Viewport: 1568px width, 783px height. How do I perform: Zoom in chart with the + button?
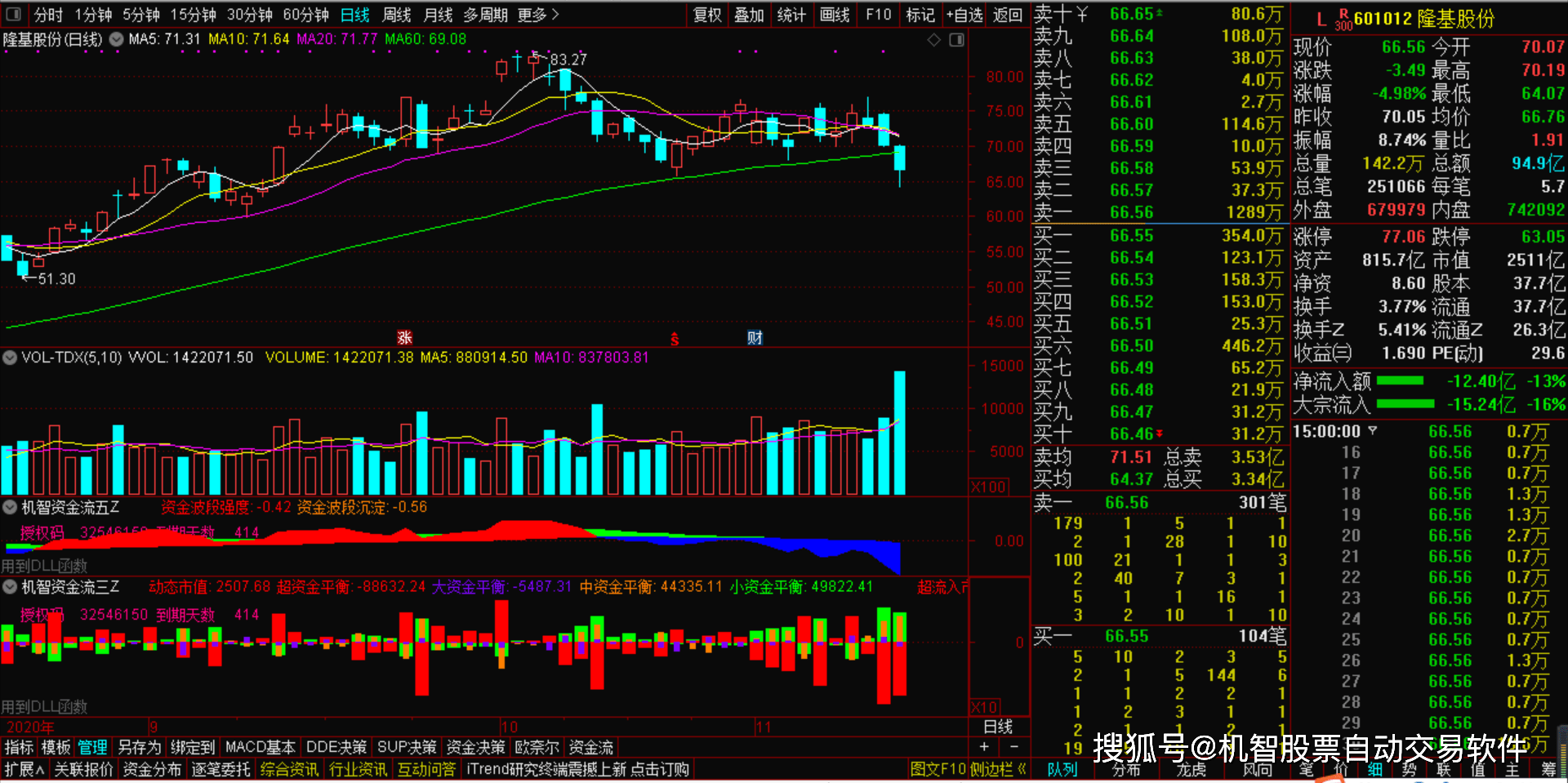pyautogui.click(x=984, y=746)
